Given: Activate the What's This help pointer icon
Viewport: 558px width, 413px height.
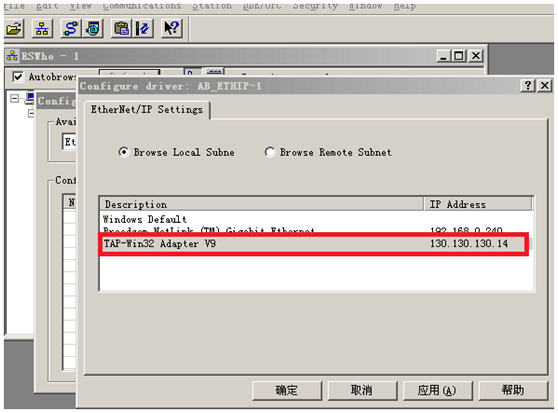Looking at the screenshot, I should point(172,28).
